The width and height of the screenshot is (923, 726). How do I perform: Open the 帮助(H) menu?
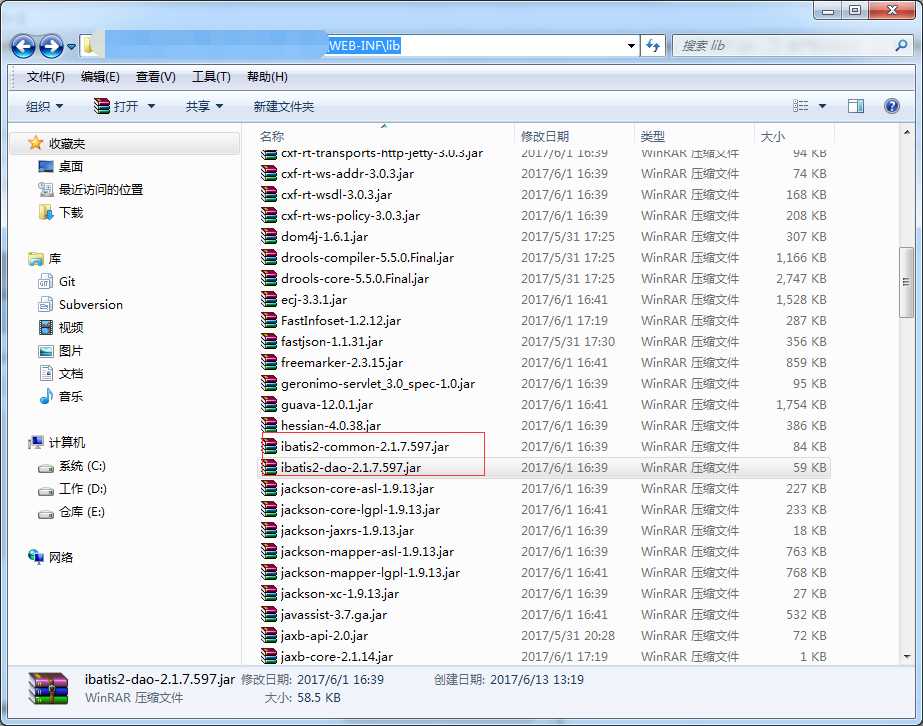pyautogui.click(x=267, y=77)
